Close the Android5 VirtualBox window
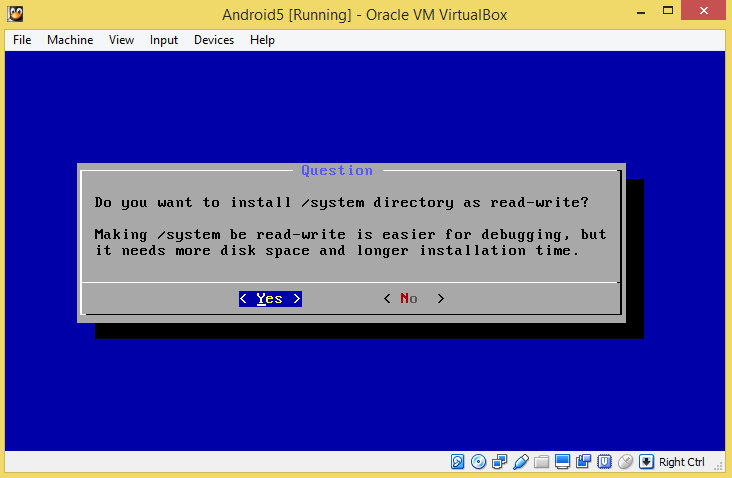This screenshot has width=732, height=478. click(704, 11)
